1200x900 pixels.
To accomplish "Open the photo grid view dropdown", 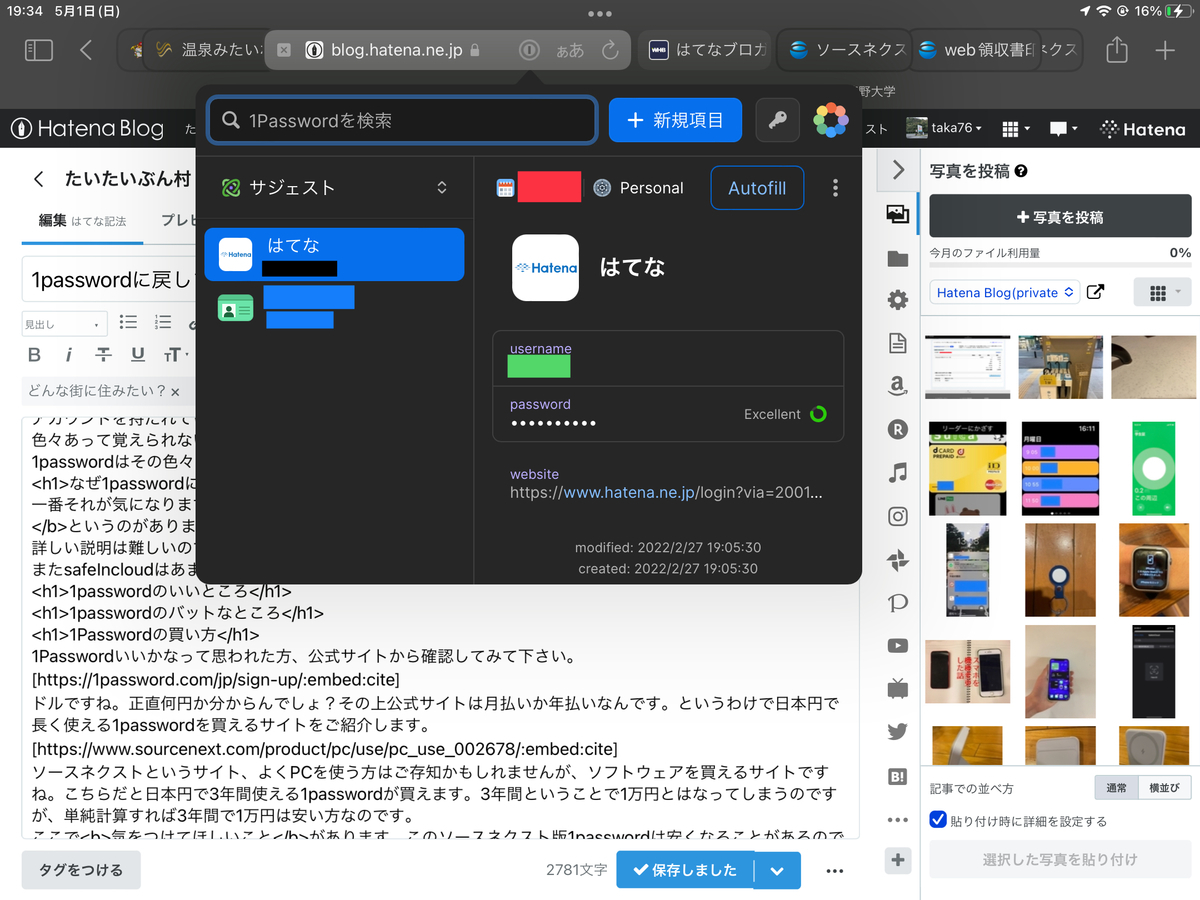I will coord(1163,293).
